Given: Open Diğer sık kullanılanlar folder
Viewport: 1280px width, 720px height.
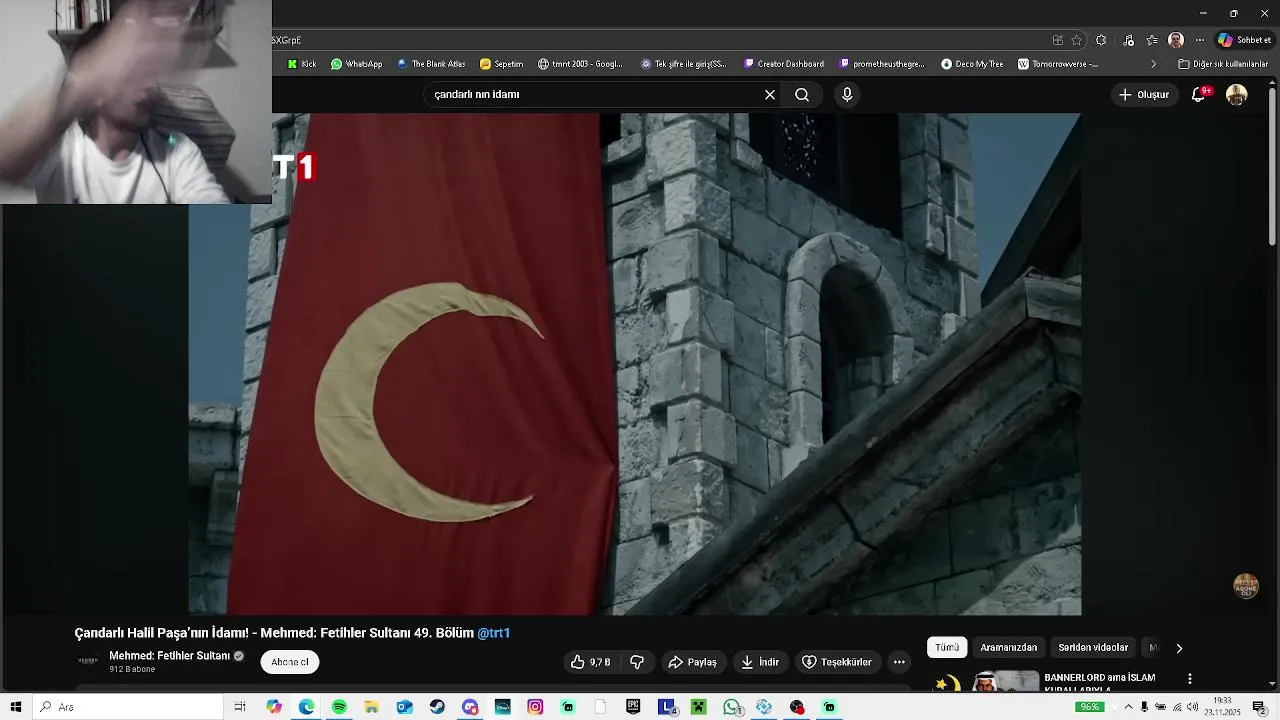Looking at the screenshot, I should tap(1223, 64).
